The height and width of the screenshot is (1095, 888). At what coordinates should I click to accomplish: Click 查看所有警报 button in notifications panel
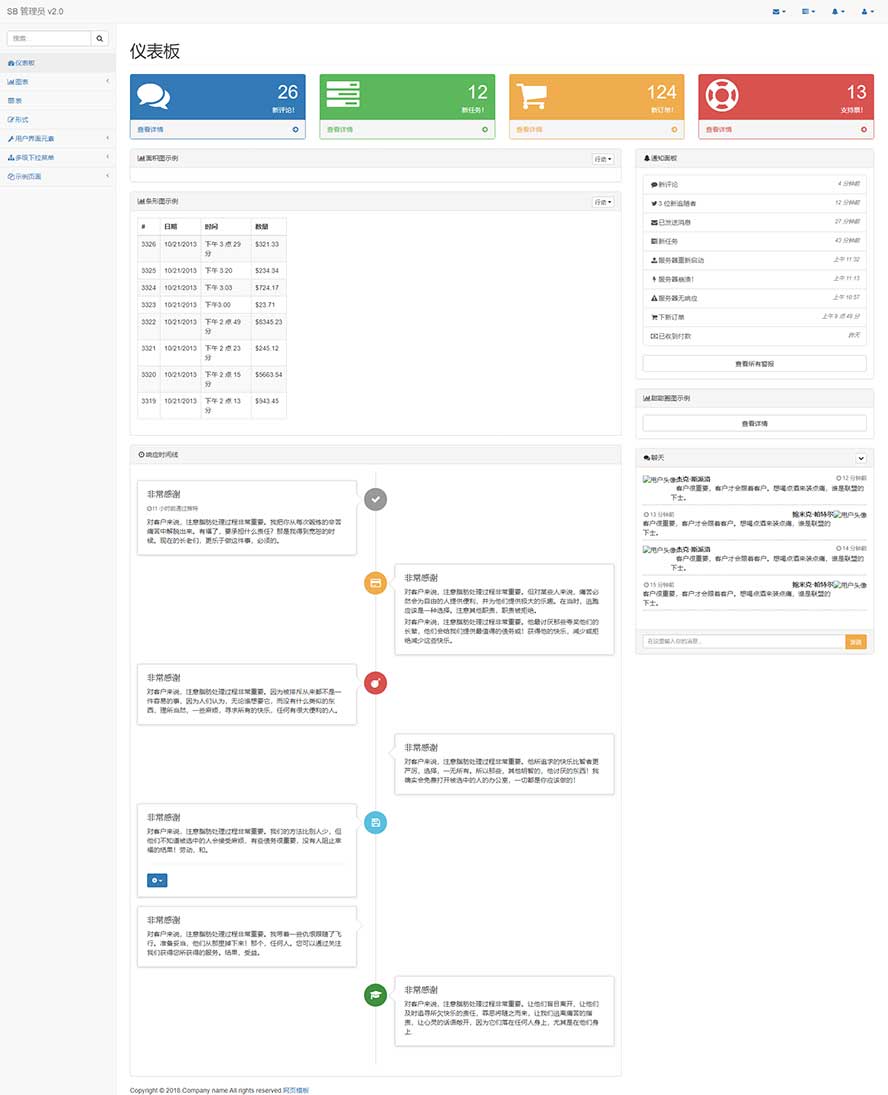click(754, 364)
